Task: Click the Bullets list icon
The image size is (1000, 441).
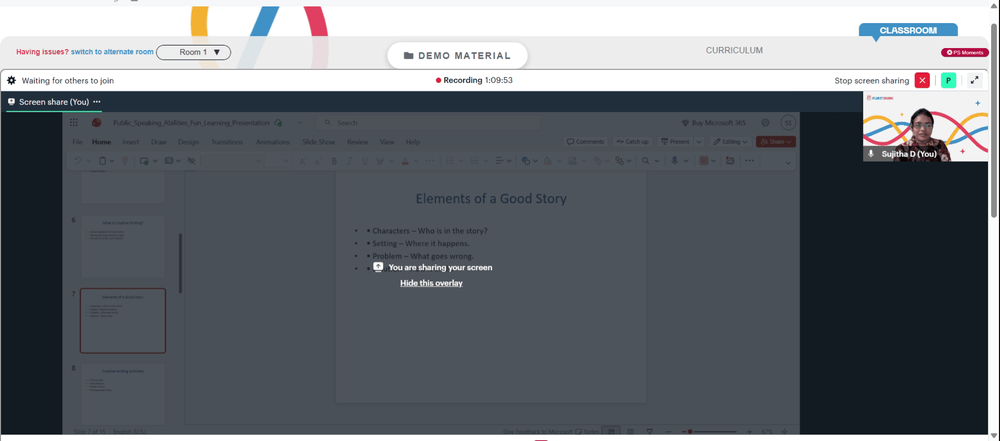Action: 450,161
